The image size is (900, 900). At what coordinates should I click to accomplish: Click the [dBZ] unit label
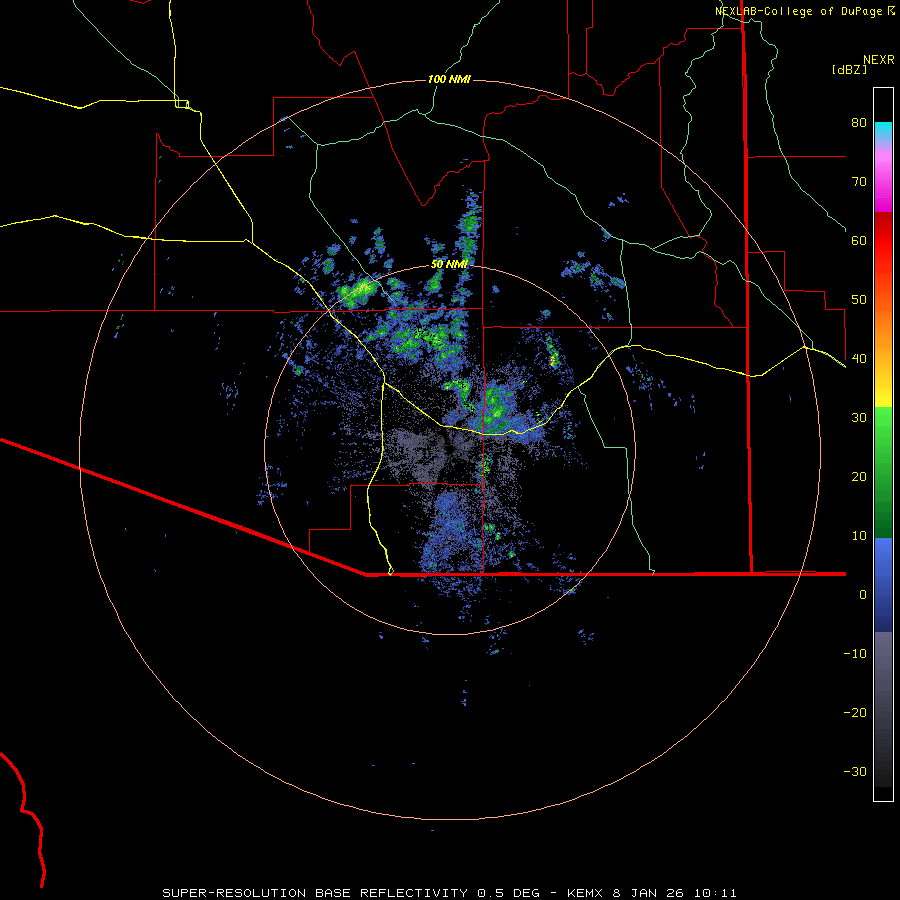click(849, 69)
